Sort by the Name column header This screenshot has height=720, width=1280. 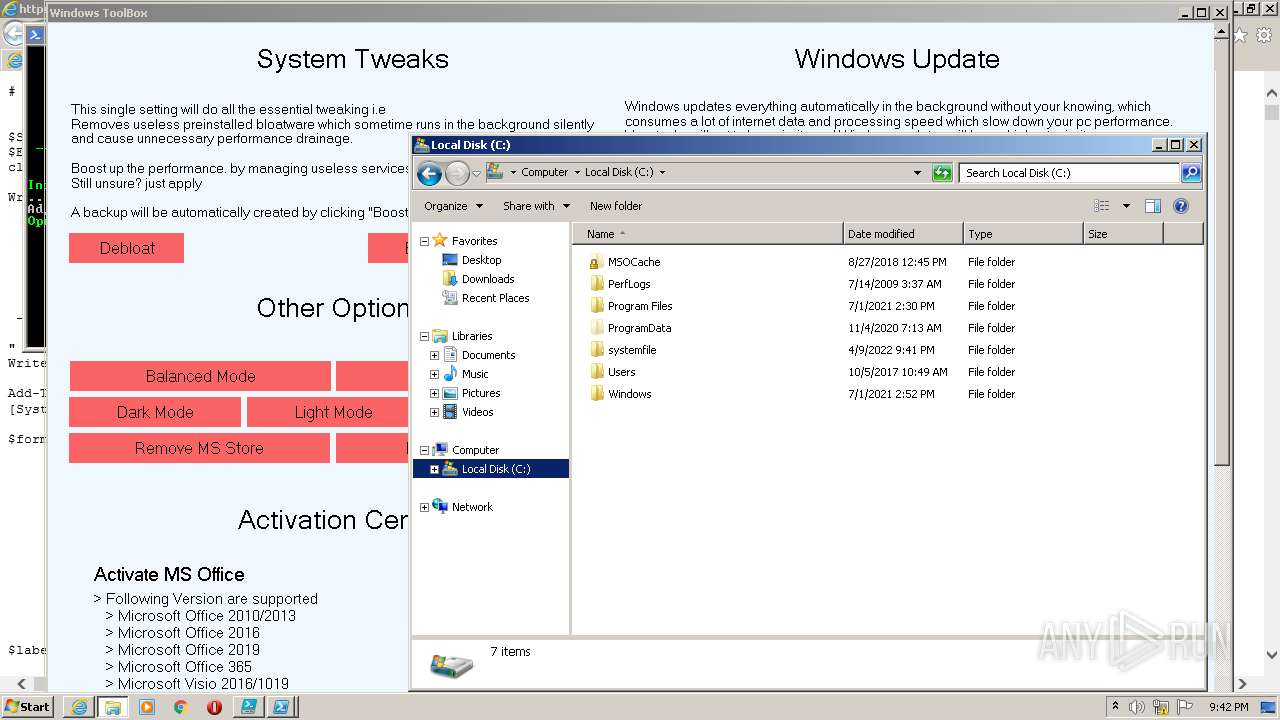coord(708,234)
